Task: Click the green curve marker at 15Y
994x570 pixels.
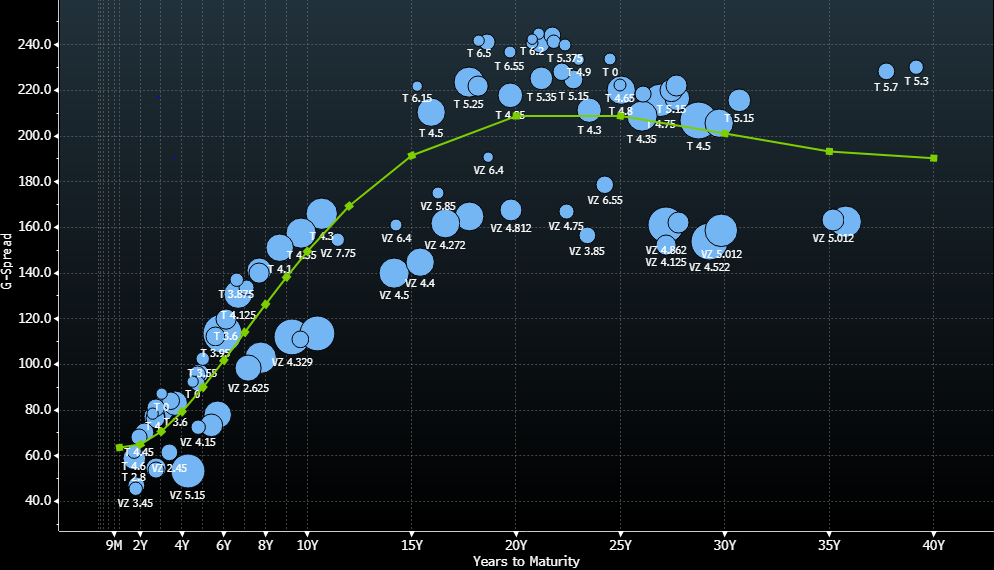Action: (412, 155)
